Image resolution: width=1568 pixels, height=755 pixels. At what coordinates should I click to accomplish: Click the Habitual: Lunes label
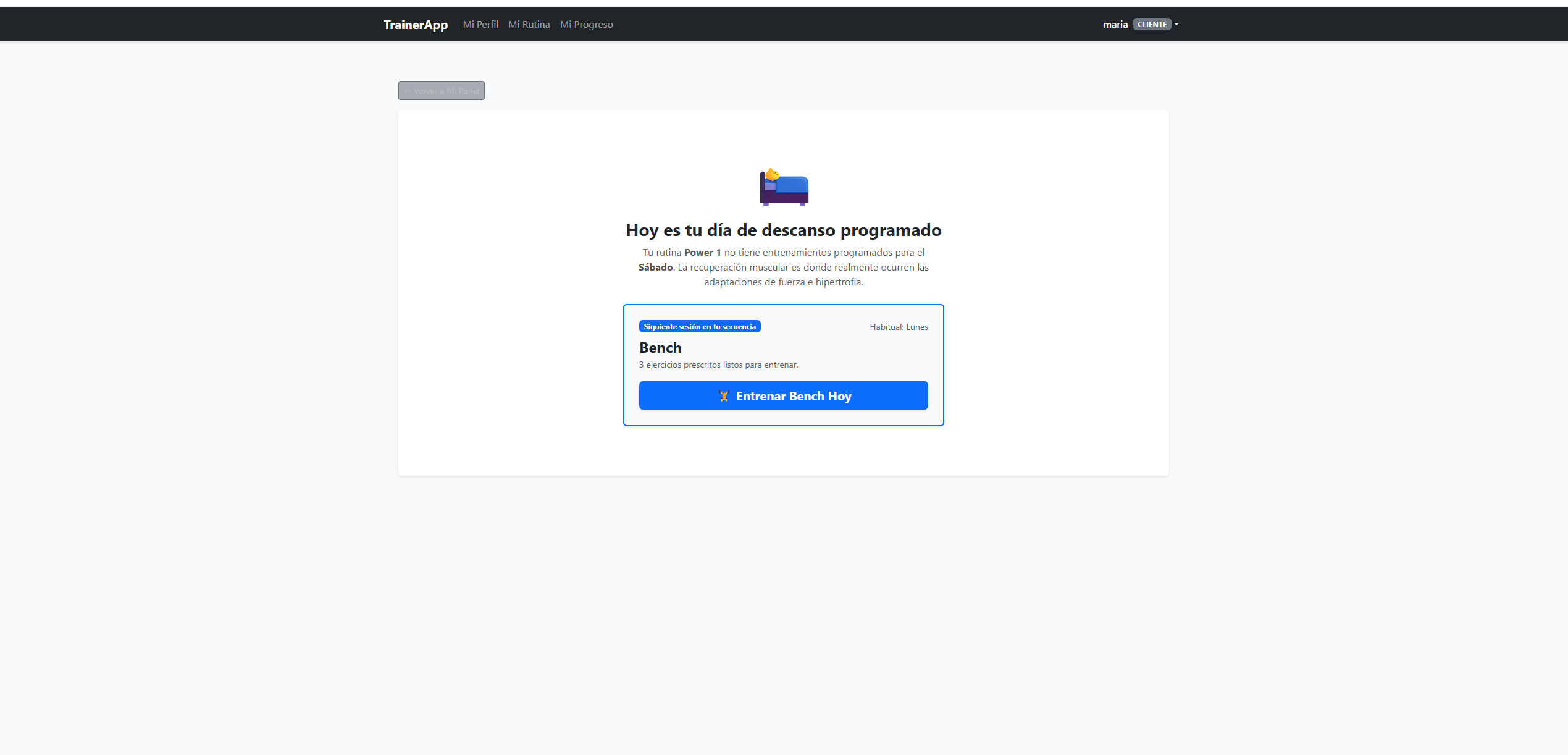coord(899,327)
